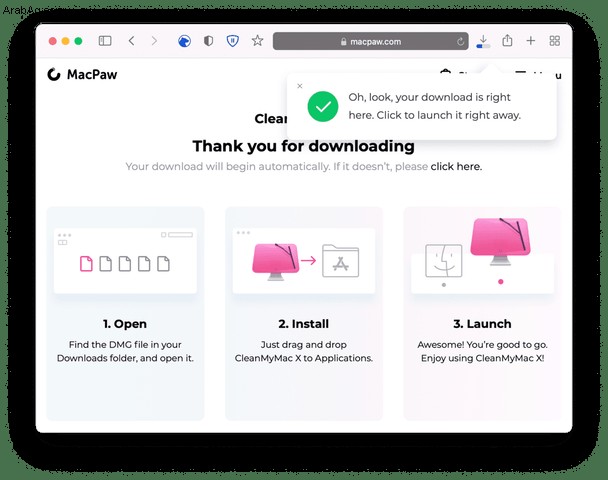The width and height of the screenshot is (608, 480).
Task: Click the yellow minimize window button
Action: [x=66, y=41]
